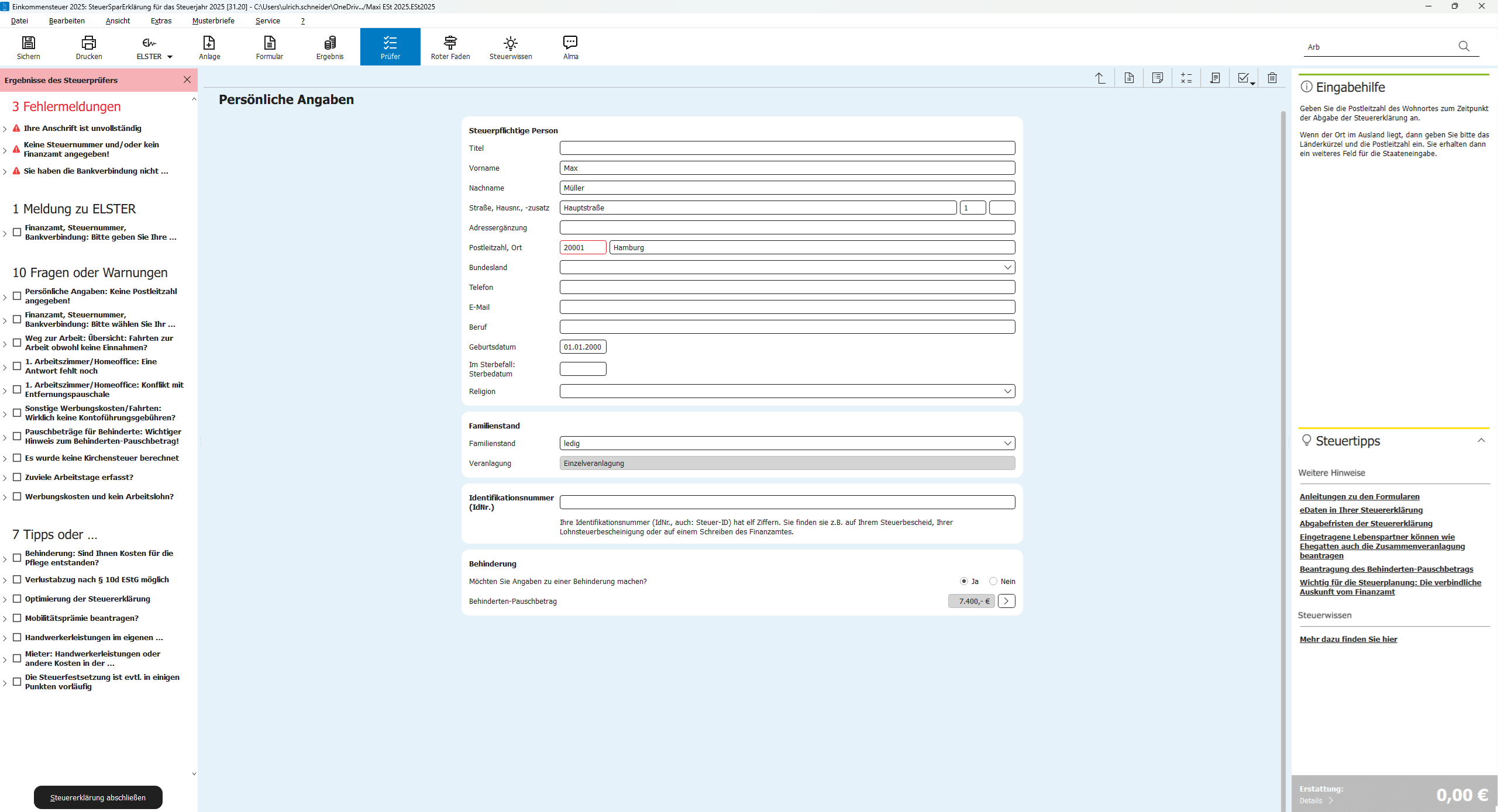Viewport: 1498px width, 812px height.
Task: Check 'Mobilitätsprämie beantragen?' checkbox
Action: (17, 618)
